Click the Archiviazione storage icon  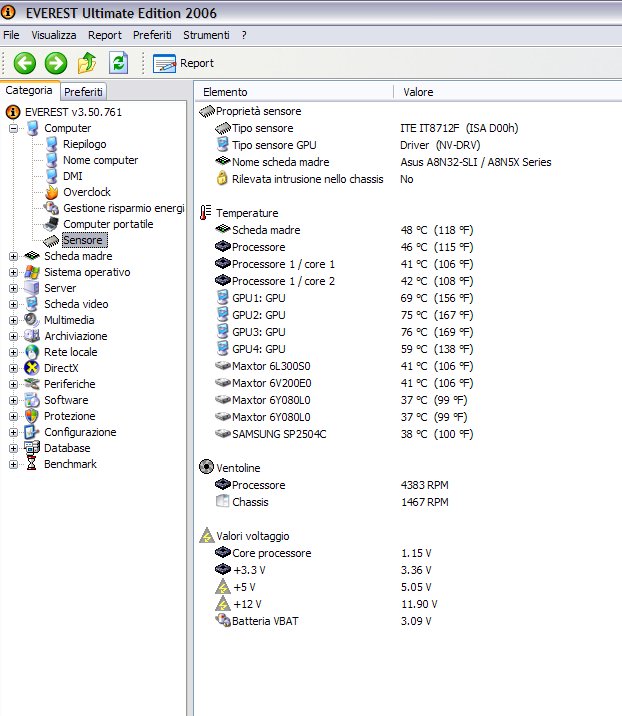(32, 336)
